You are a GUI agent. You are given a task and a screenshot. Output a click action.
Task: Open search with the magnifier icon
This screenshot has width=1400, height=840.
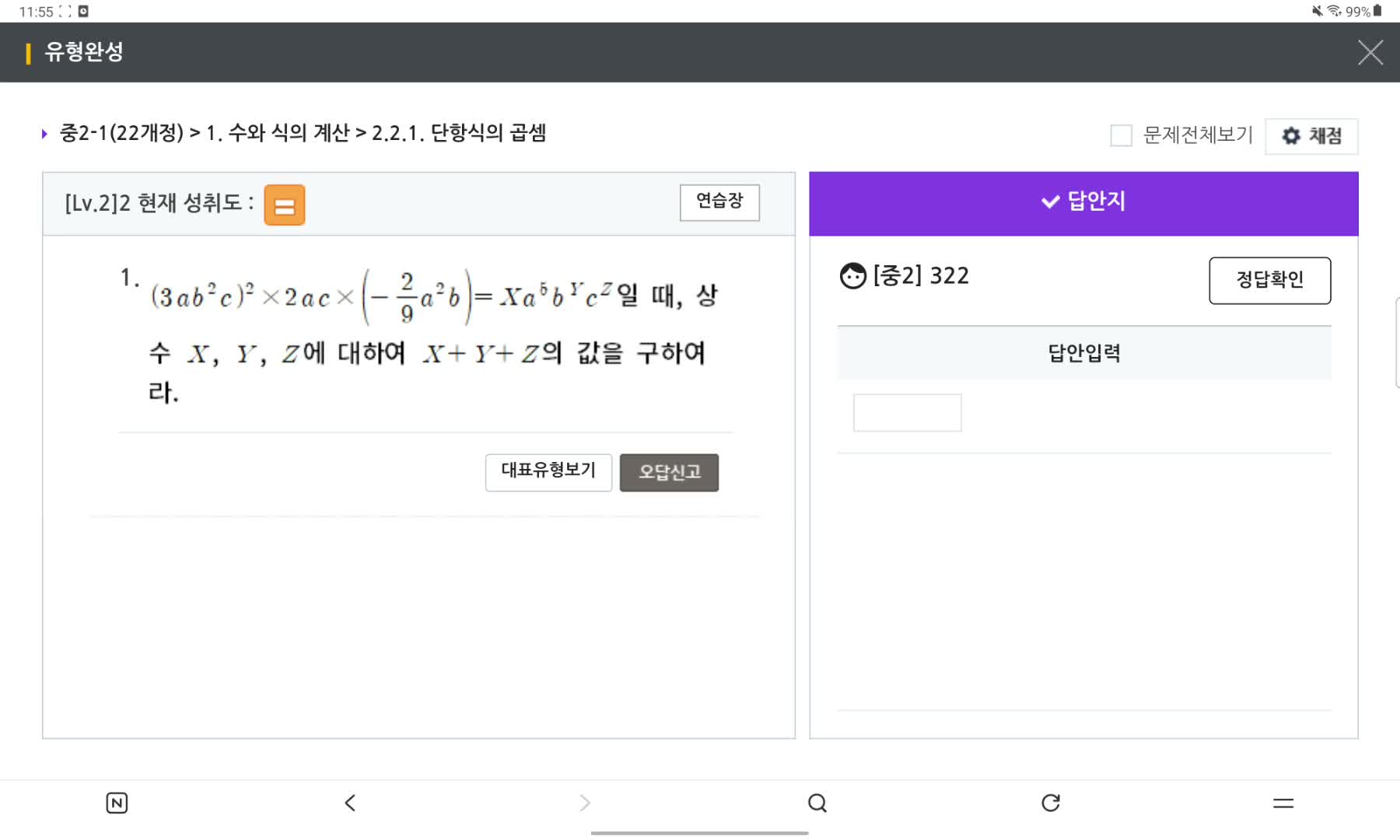tap(817, 803)
